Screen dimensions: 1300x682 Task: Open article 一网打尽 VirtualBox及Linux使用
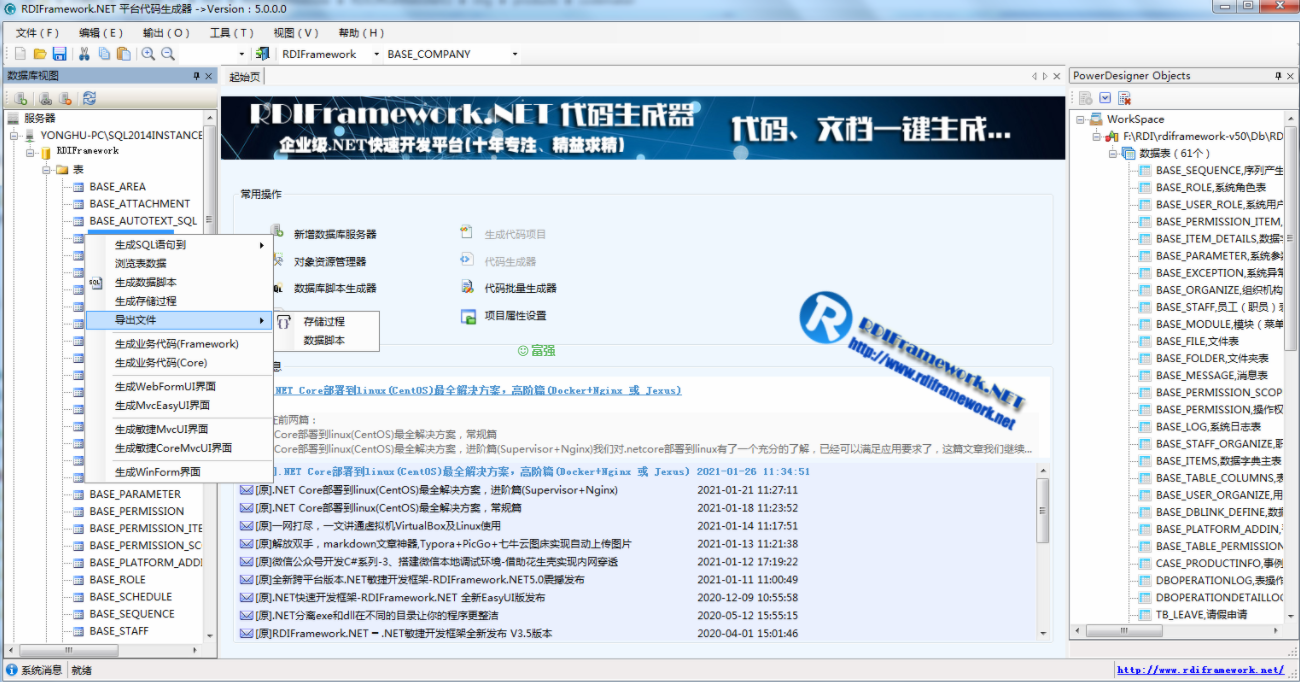pyautogui.click(x=378, y=526)
